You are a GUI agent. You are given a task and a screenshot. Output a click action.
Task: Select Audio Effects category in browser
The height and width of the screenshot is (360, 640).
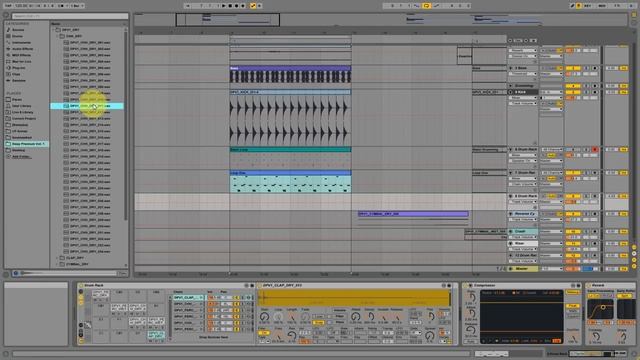pos(22,49)
